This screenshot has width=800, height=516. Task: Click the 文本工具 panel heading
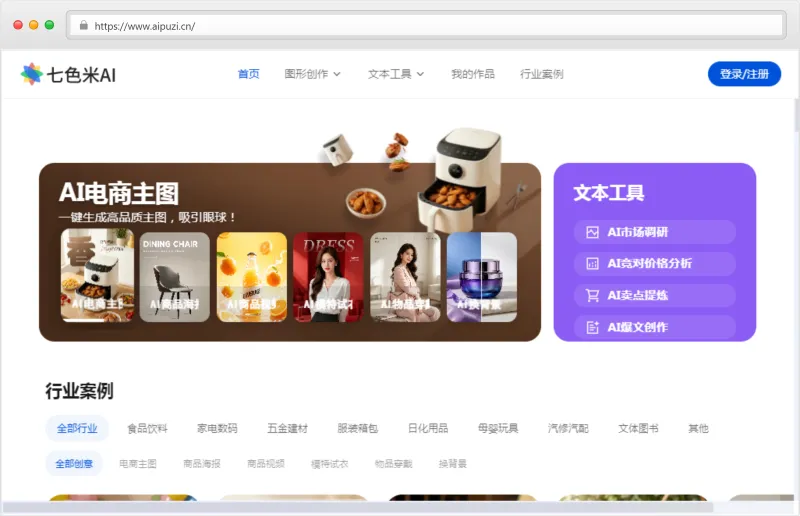click(609, 193)
